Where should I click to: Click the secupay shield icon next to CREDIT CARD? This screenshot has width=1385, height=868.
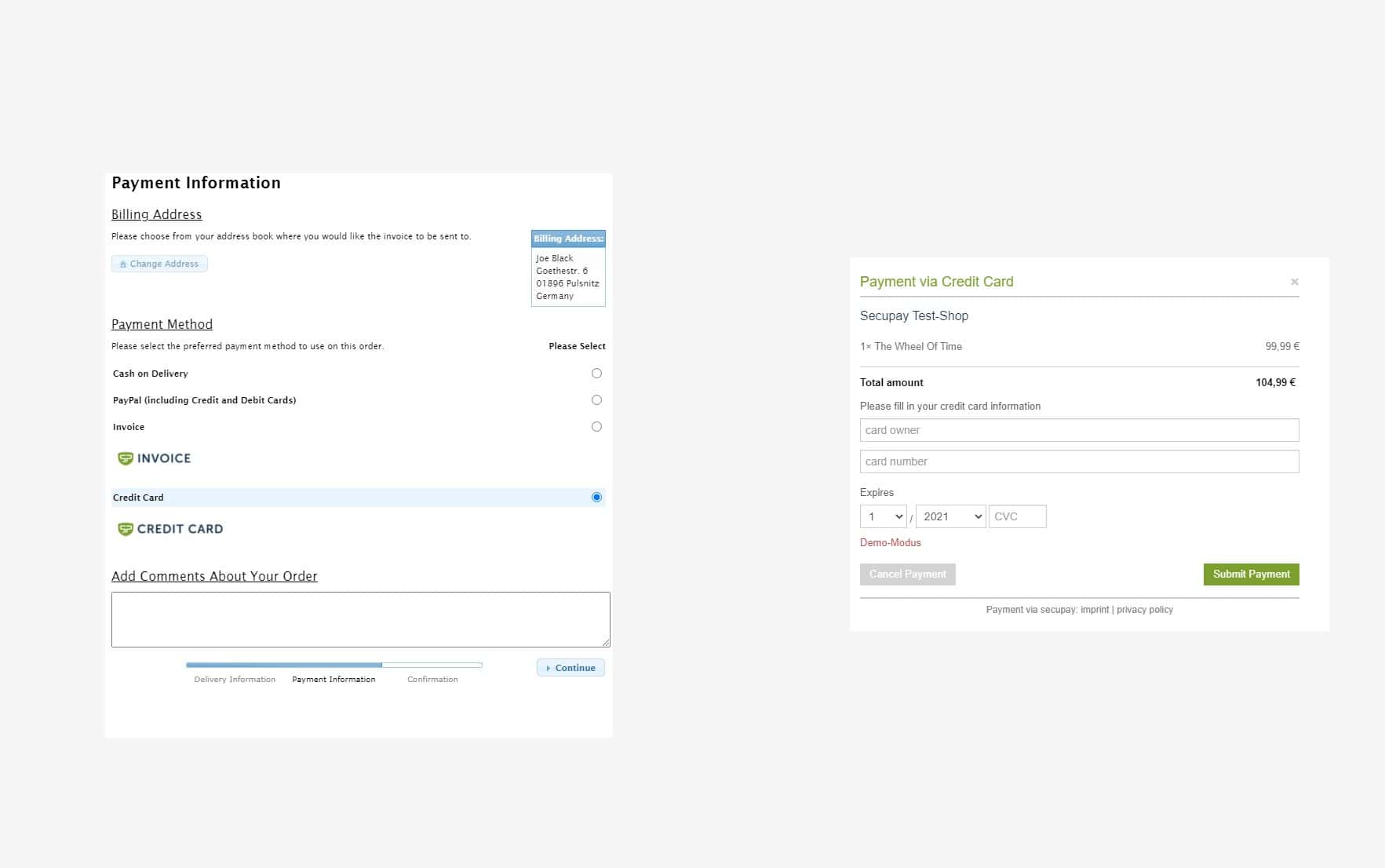pyautogui.click(x=126, y=529)
